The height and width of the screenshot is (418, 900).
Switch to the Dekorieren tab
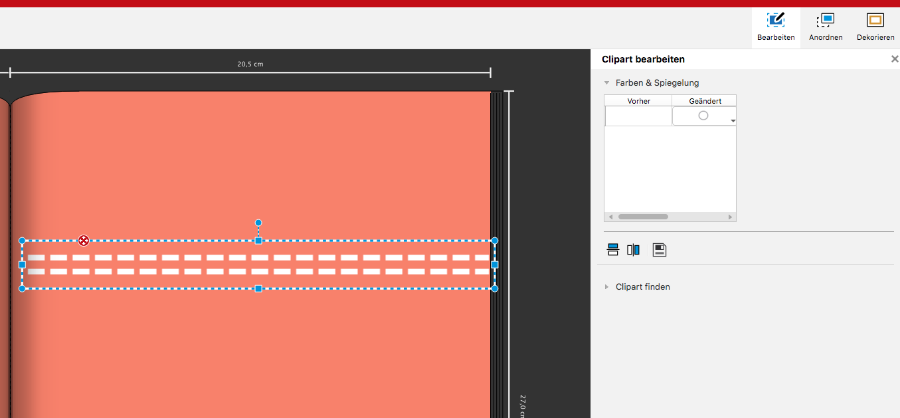click(x=875, y=28)
